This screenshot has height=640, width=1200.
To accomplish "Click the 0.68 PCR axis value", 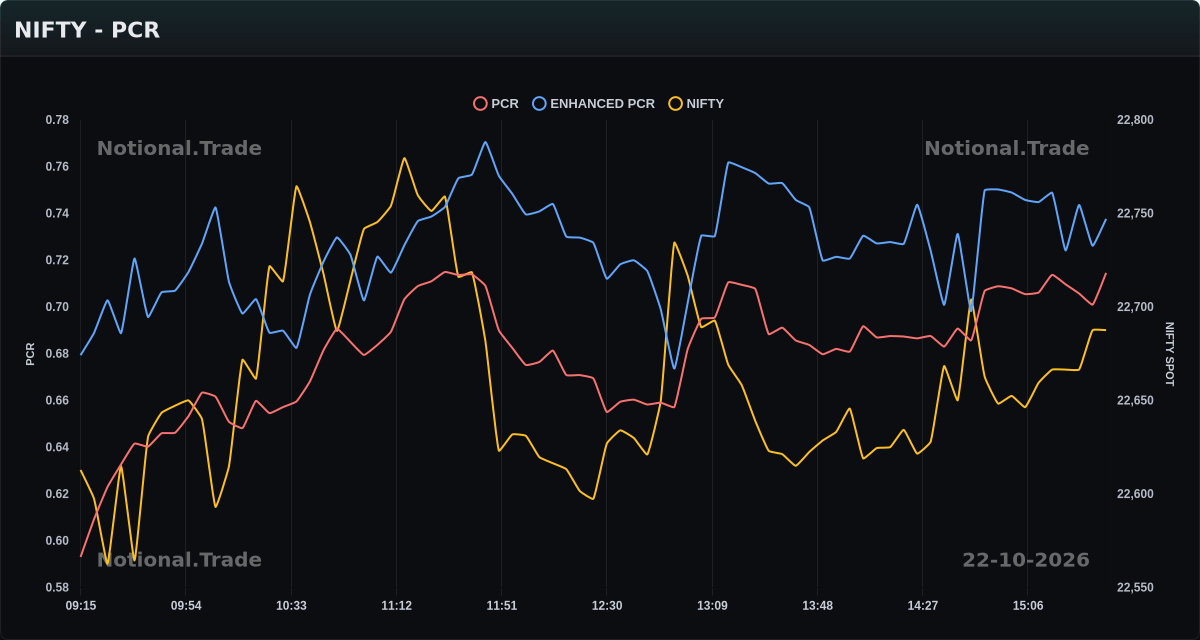I will click(x=57, y=354).
